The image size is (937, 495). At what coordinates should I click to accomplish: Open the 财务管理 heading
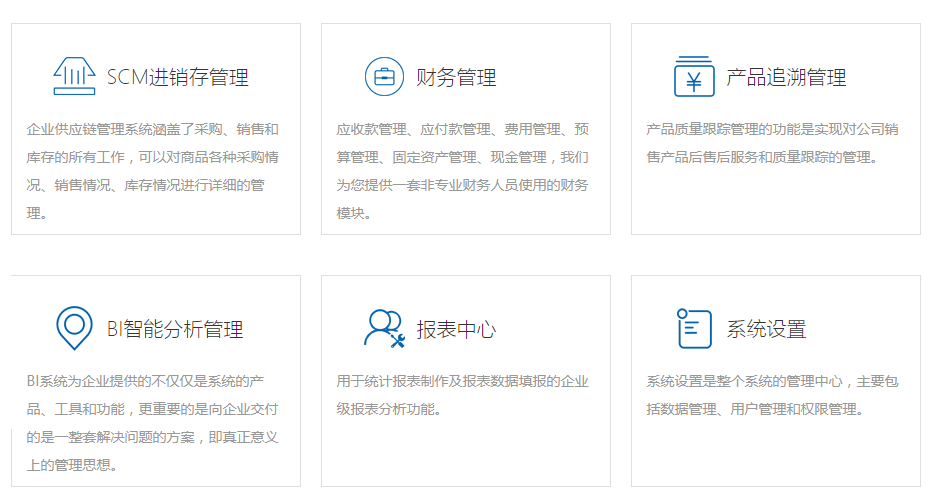[x=456, y=78]
